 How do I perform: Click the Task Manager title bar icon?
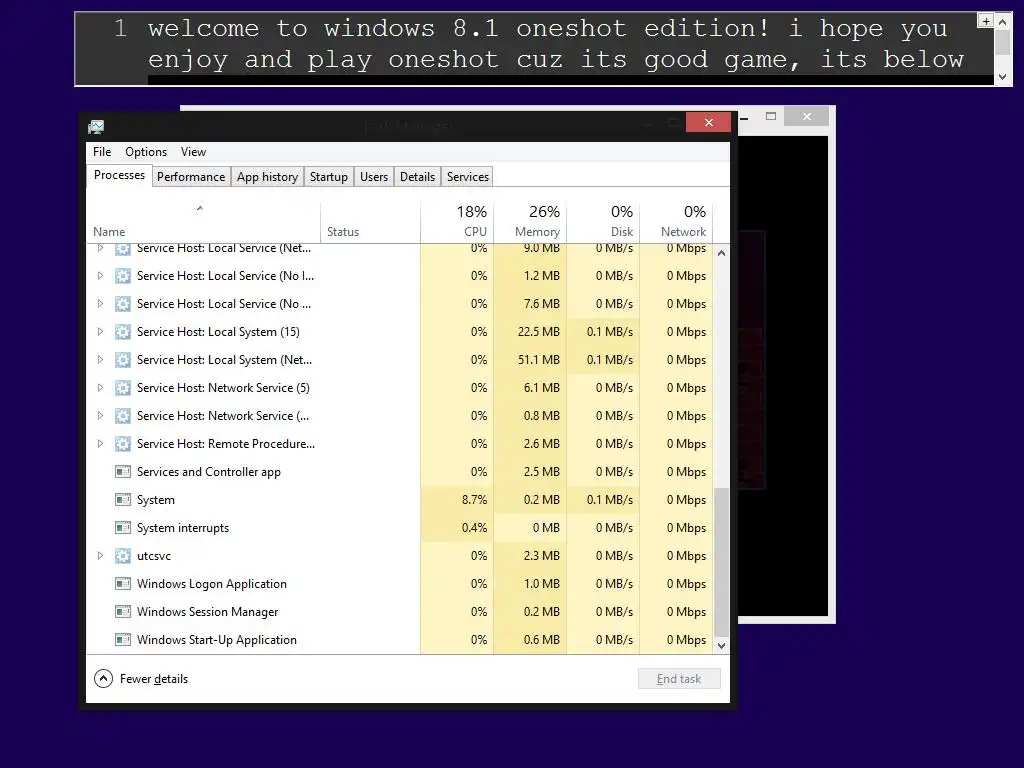click(96, 127)
